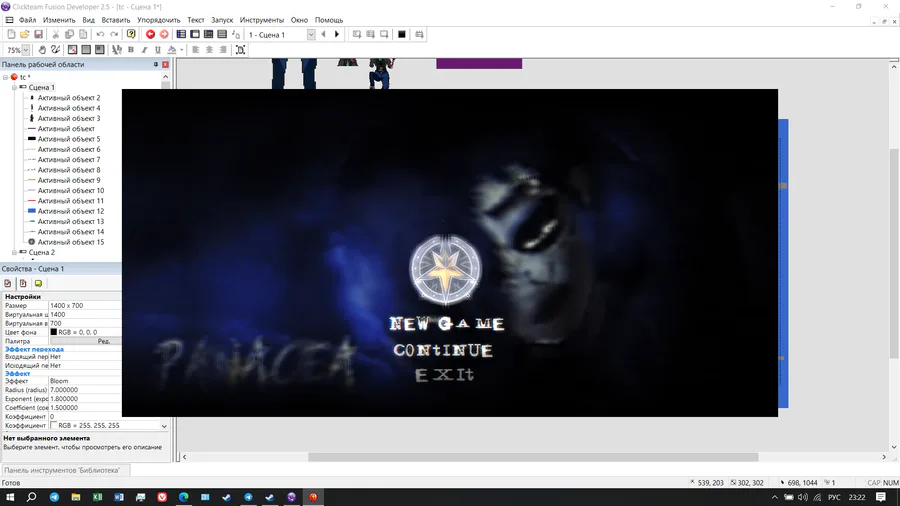
Task: Go back with the red left arrow
Action: (150, 34)
